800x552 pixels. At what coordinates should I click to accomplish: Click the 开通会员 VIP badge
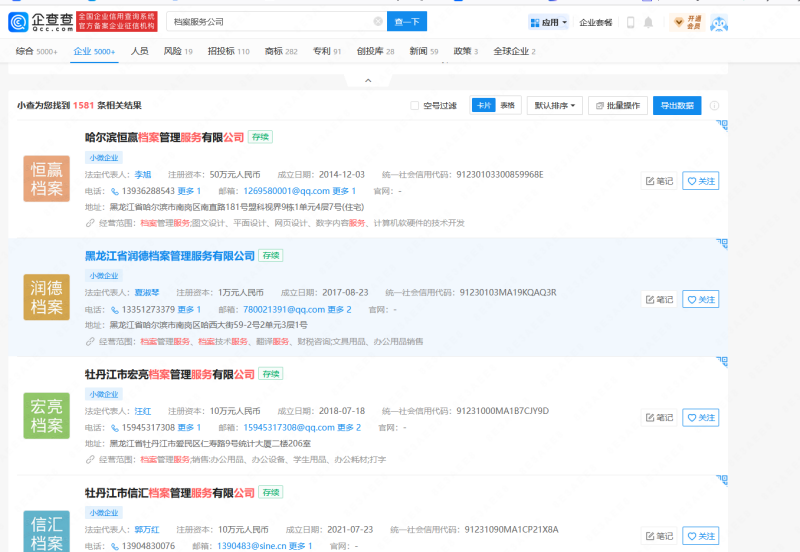tap(687, 22)
